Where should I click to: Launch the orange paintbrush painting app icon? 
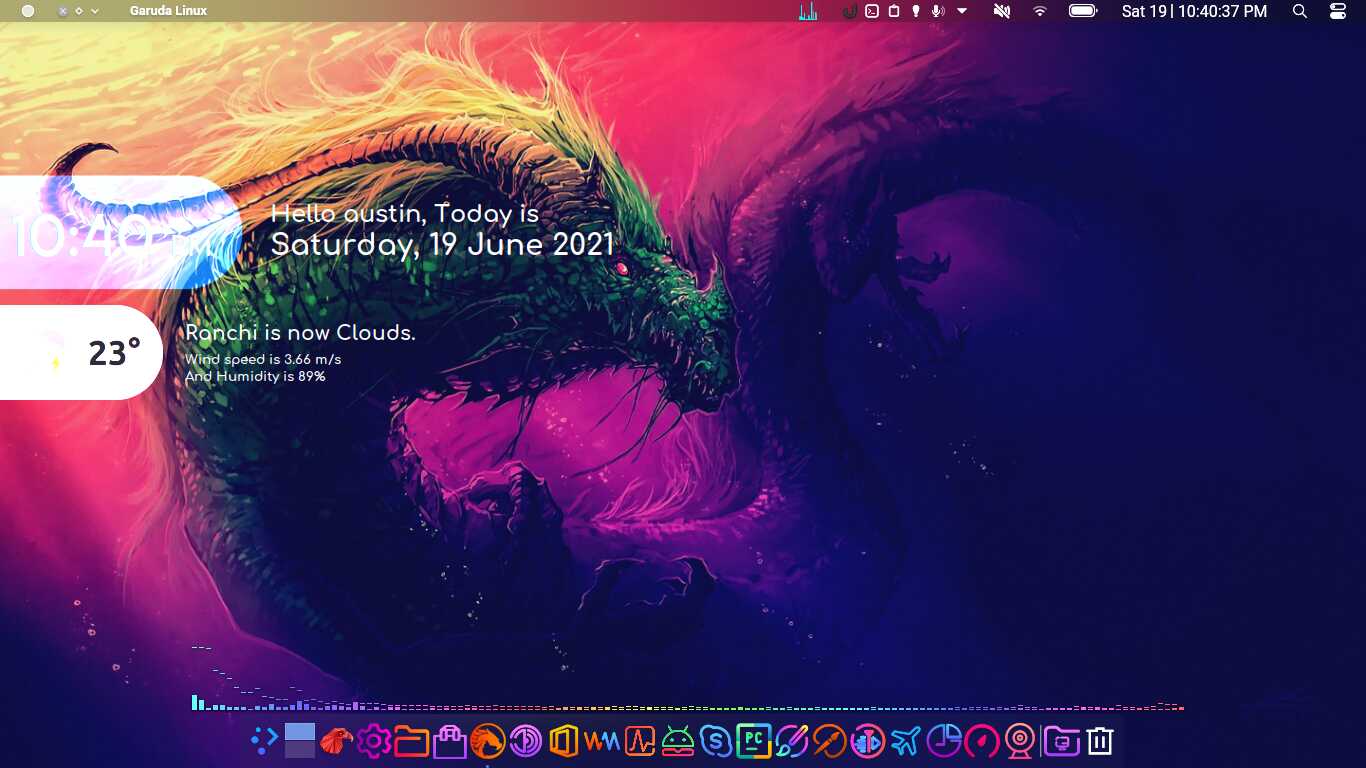[829, 741]
